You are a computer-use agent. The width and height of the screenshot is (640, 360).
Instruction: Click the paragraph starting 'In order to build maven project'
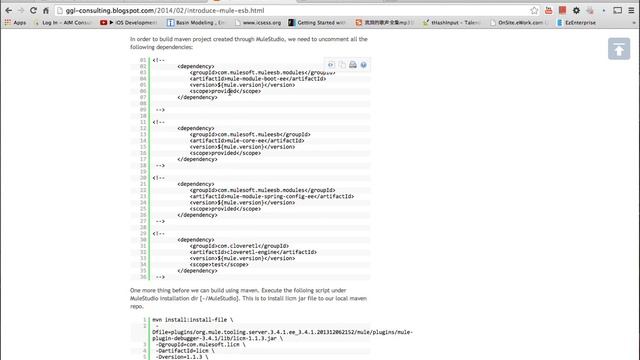[x=249, y=43]
